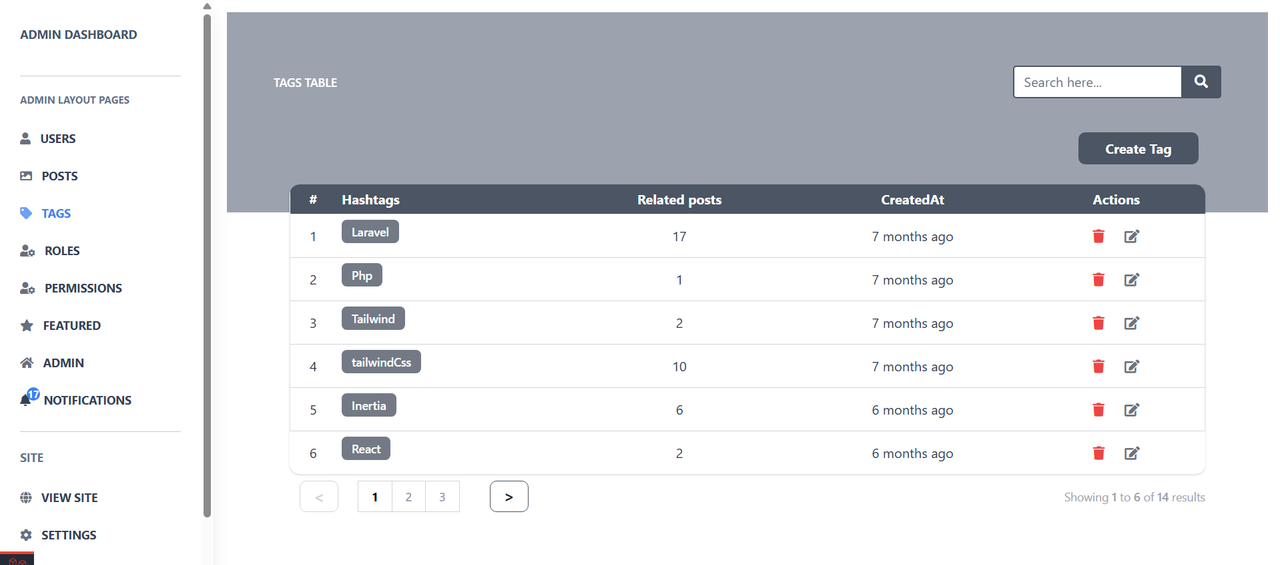Click the Users person icon in sidebar

pyautogui.click(x=26, y=139)
